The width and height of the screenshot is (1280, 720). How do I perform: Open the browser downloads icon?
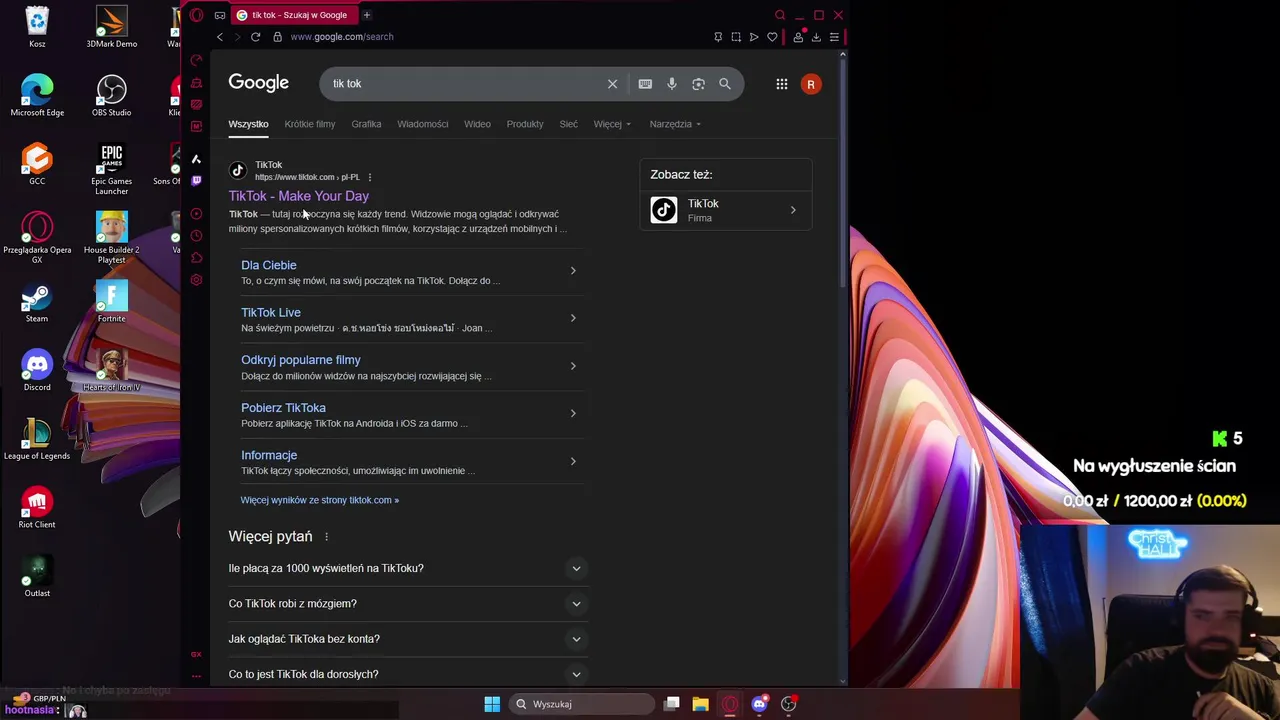coord(816,37)
